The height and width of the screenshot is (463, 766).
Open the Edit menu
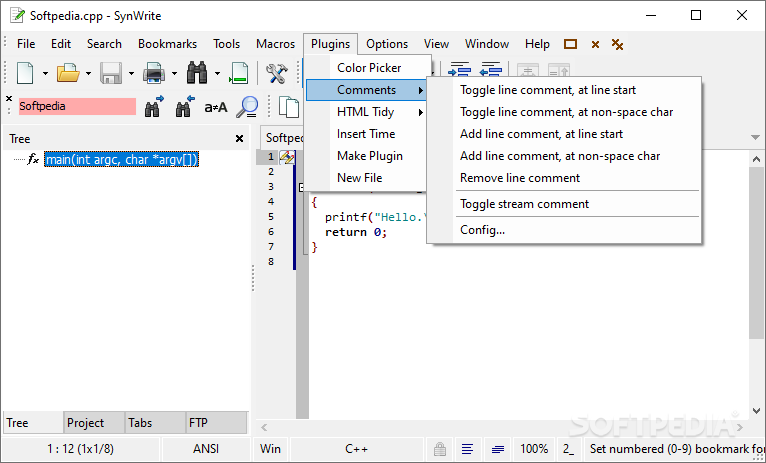tap(61, 44)
